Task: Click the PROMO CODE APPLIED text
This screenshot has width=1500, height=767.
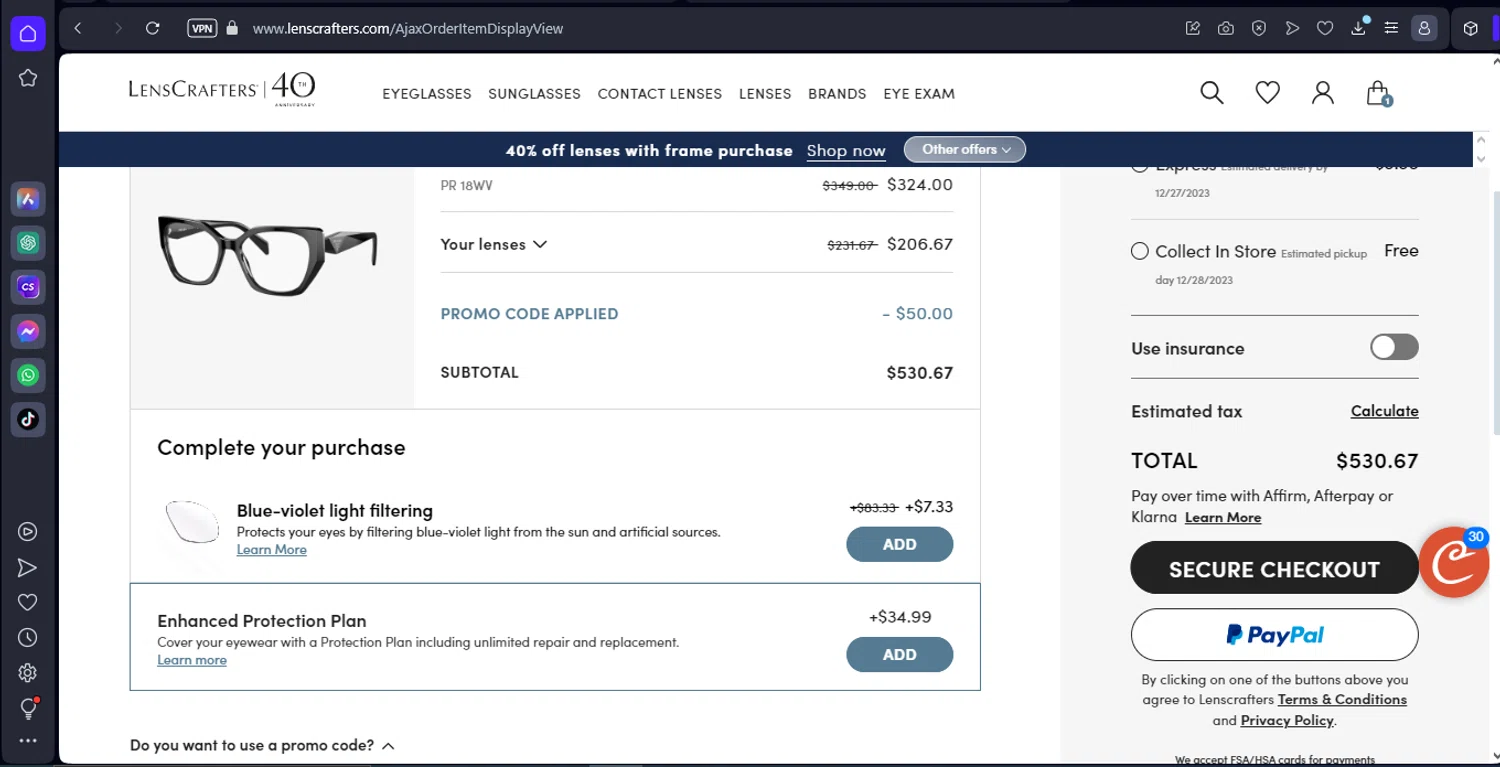Action: [529, 313]
